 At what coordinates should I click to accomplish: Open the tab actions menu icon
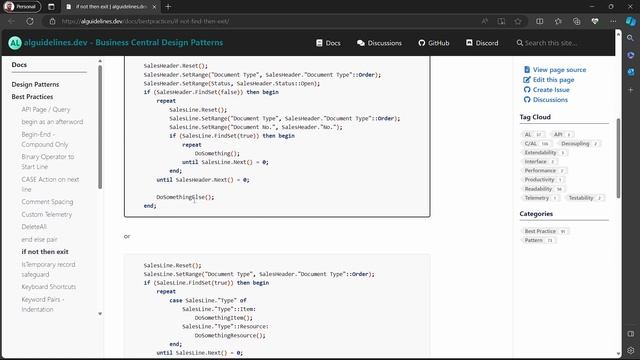point(51,7)
